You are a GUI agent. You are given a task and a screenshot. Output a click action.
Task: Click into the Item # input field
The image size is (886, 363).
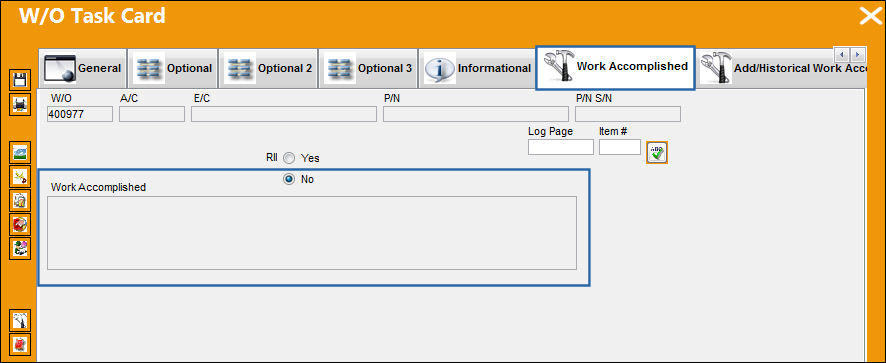pyautogui.click(x=620, y=147)
